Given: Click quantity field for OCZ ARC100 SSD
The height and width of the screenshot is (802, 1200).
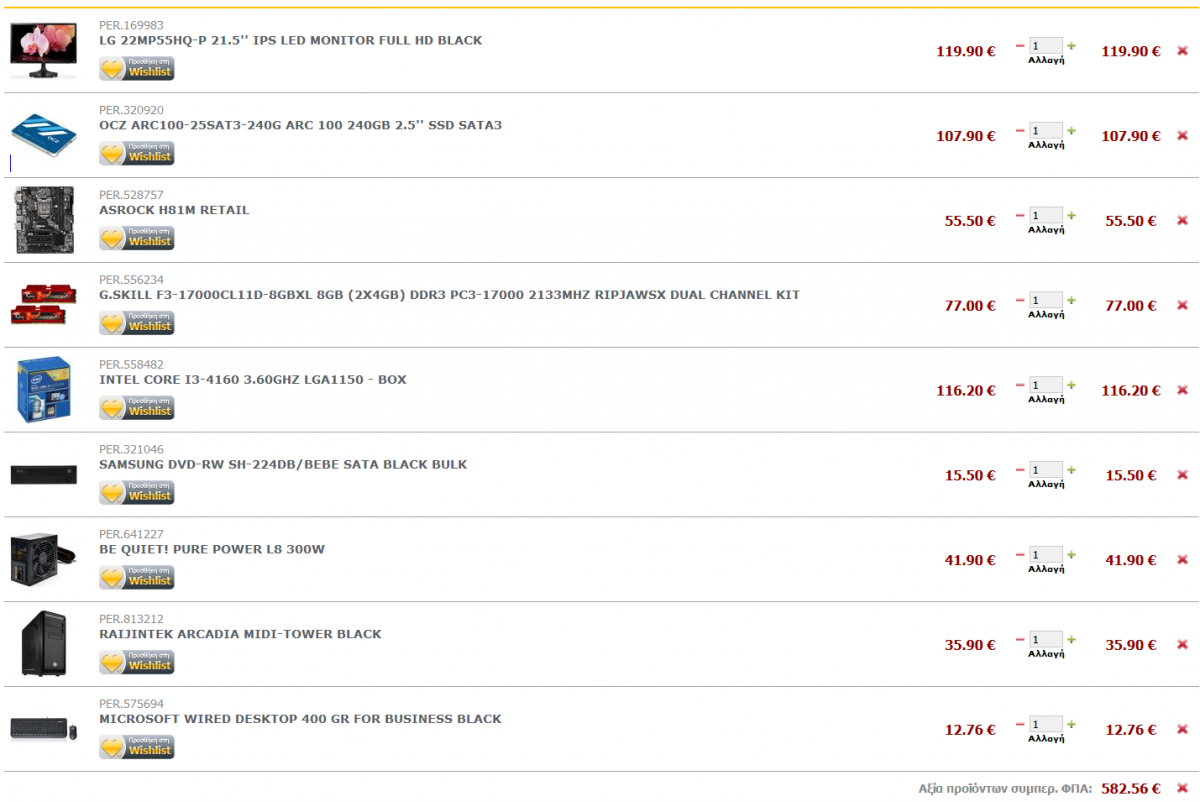Looking at the screenshot, I should [1046, 130].
